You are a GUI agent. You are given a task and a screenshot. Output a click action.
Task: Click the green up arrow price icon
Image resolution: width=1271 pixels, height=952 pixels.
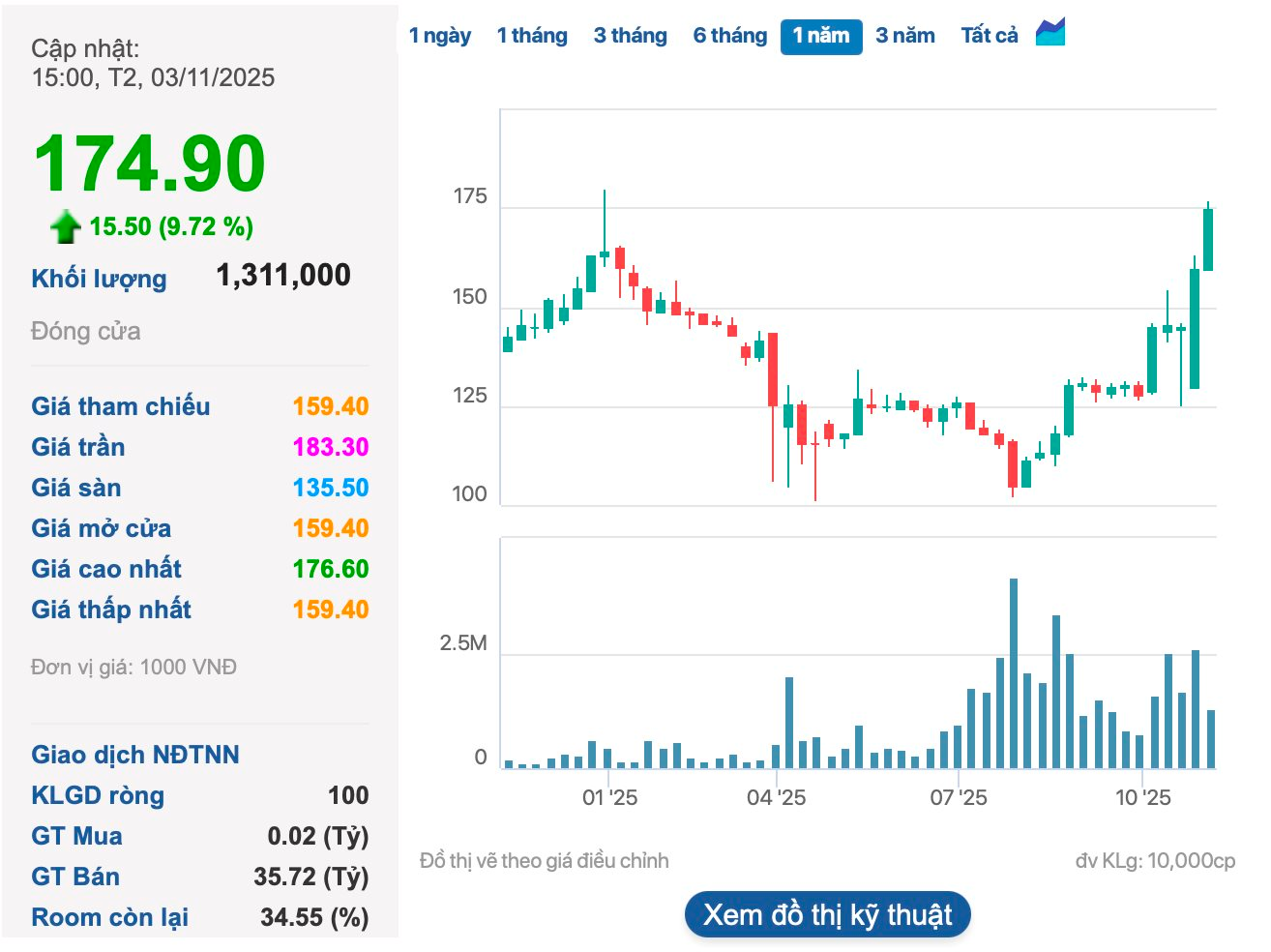coord(65,226)
